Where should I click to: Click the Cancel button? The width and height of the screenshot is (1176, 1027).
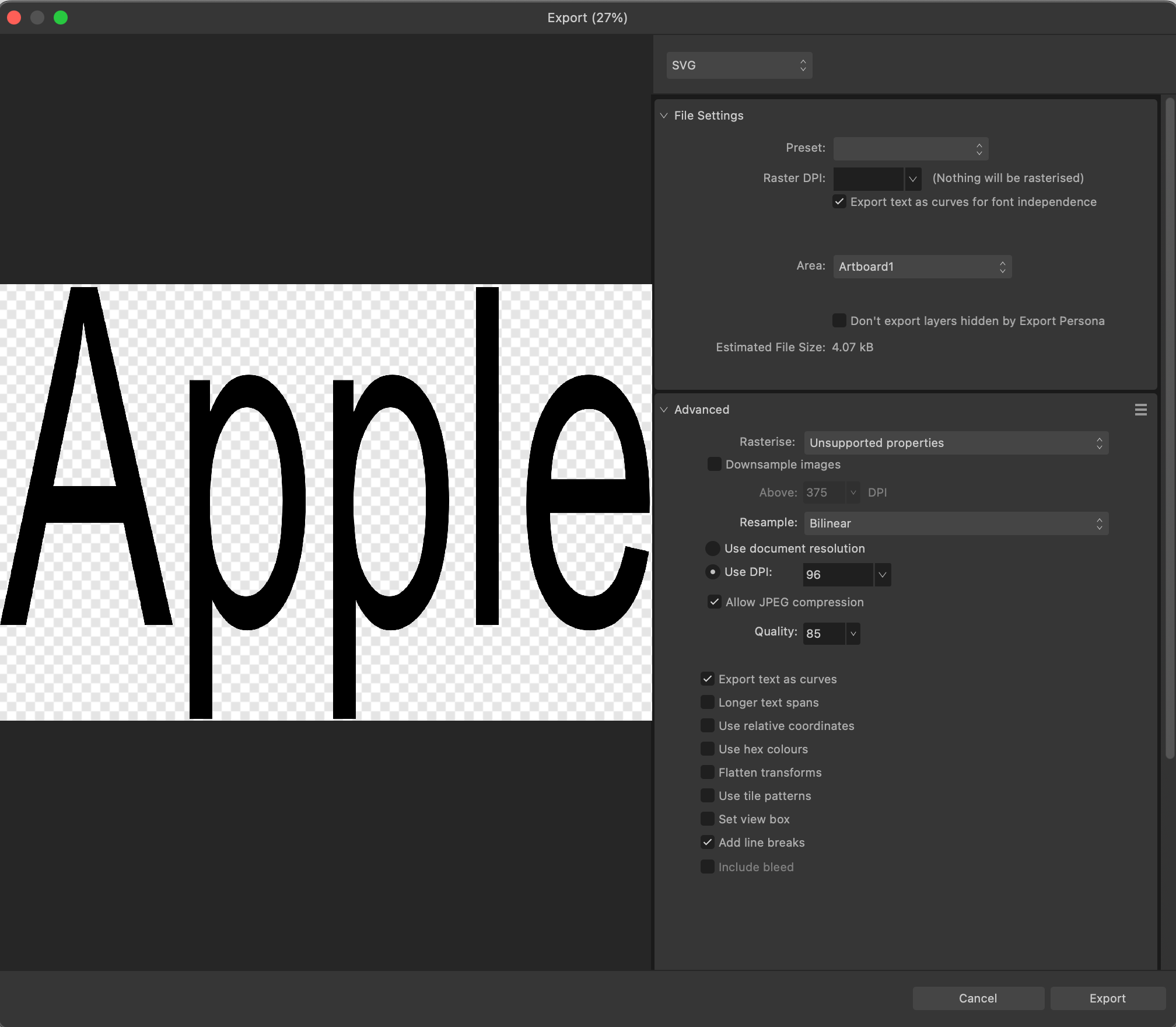pyautogui.click(x=978, y=998)
